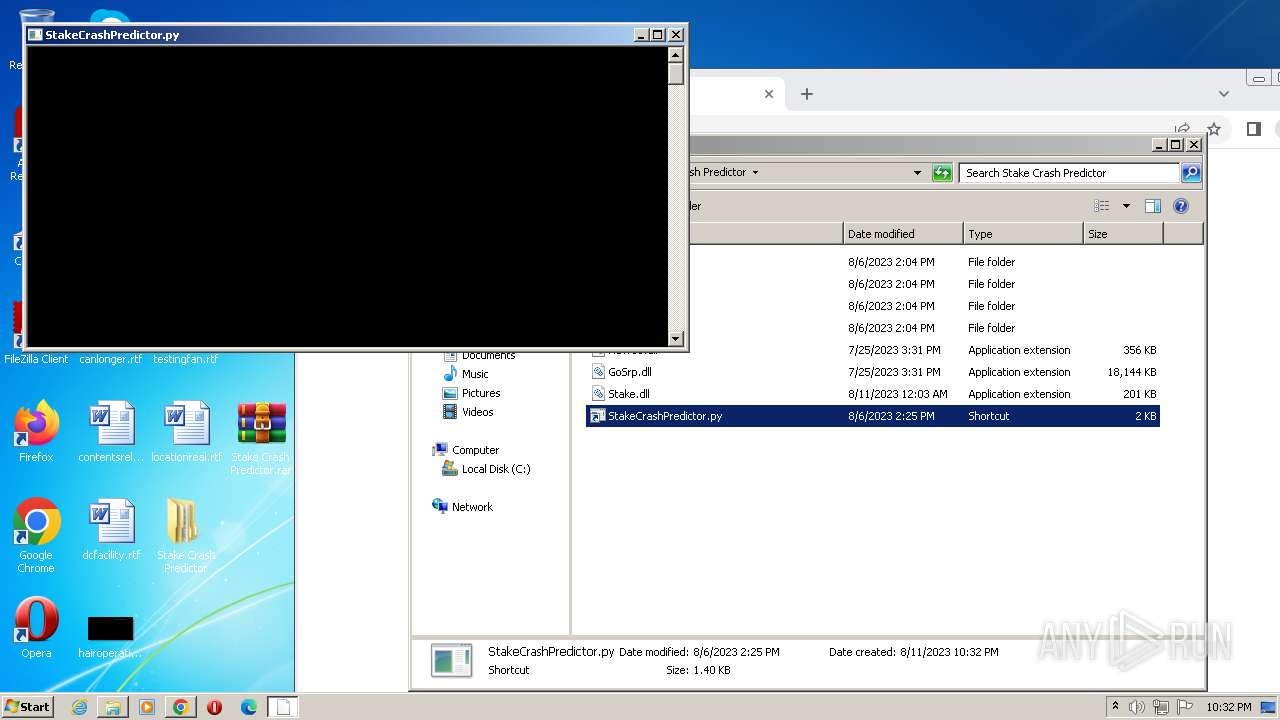Image resolution: width=1280 pixels, height=720 pixels.
Task: Select Pictures library in navigation pane
Action: (x=471, y=393)
